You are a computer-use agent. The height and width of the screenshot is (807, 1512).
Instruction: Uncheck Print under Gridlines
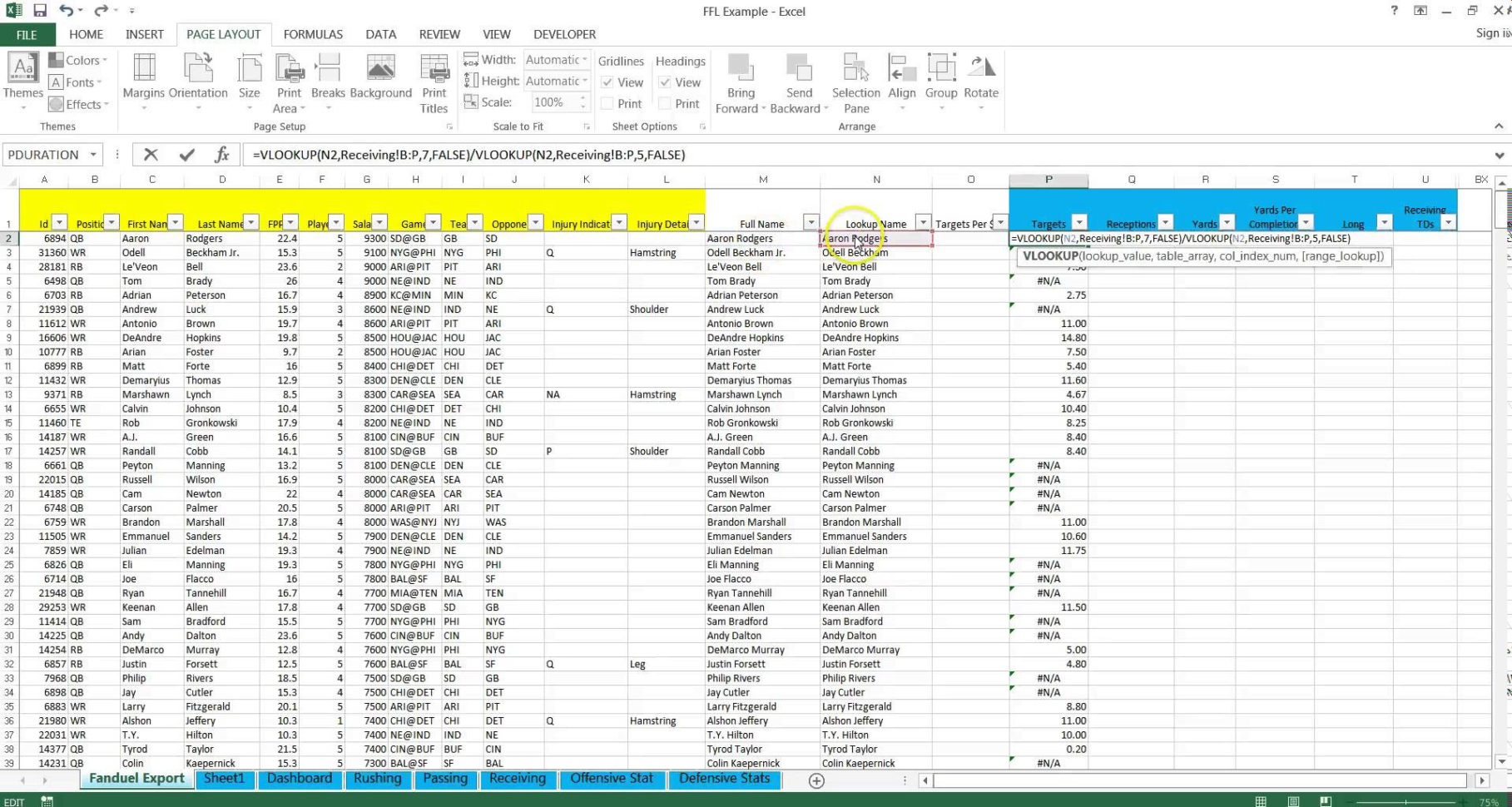coord(607,103)
